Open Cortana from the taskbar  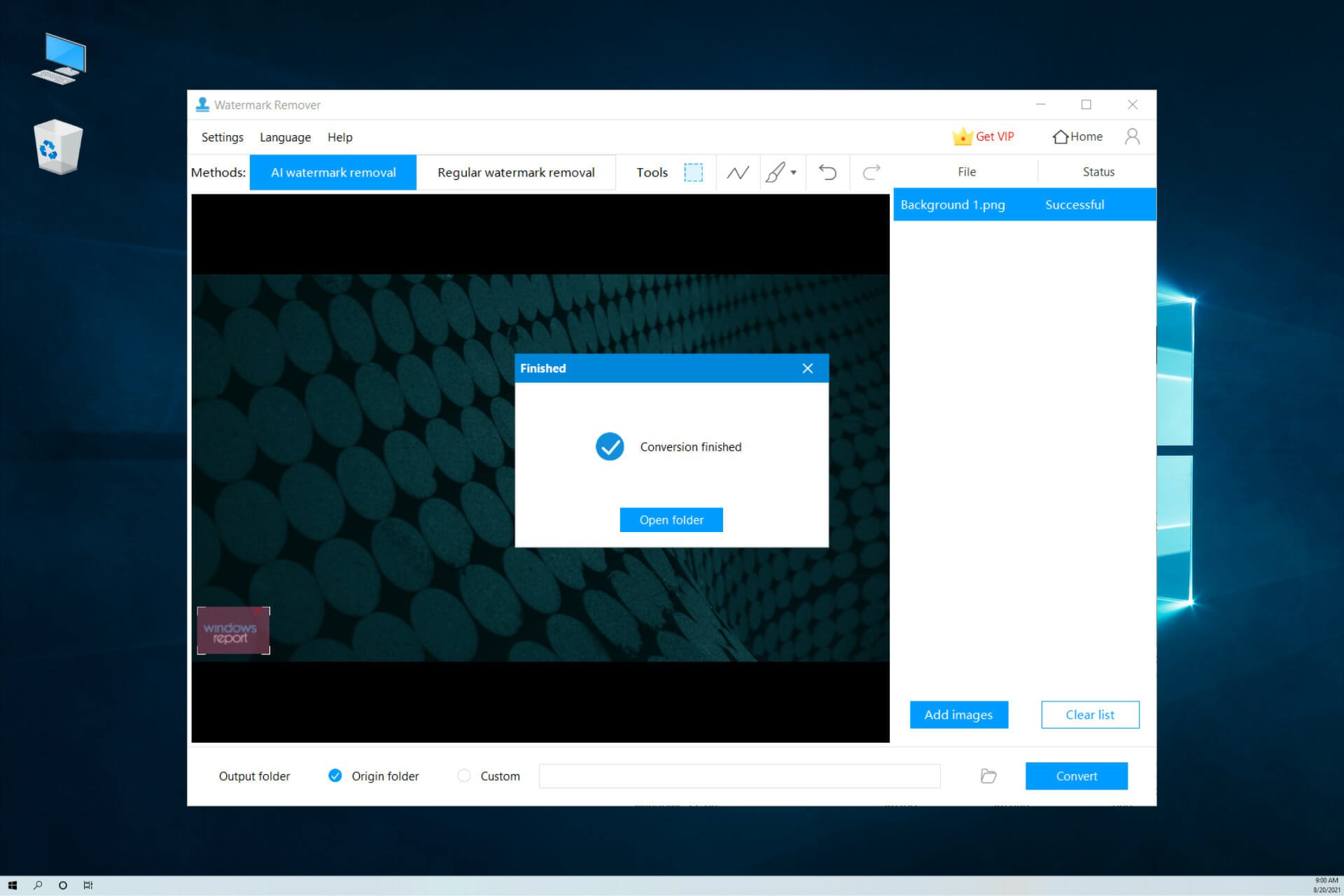coord(63,885)
